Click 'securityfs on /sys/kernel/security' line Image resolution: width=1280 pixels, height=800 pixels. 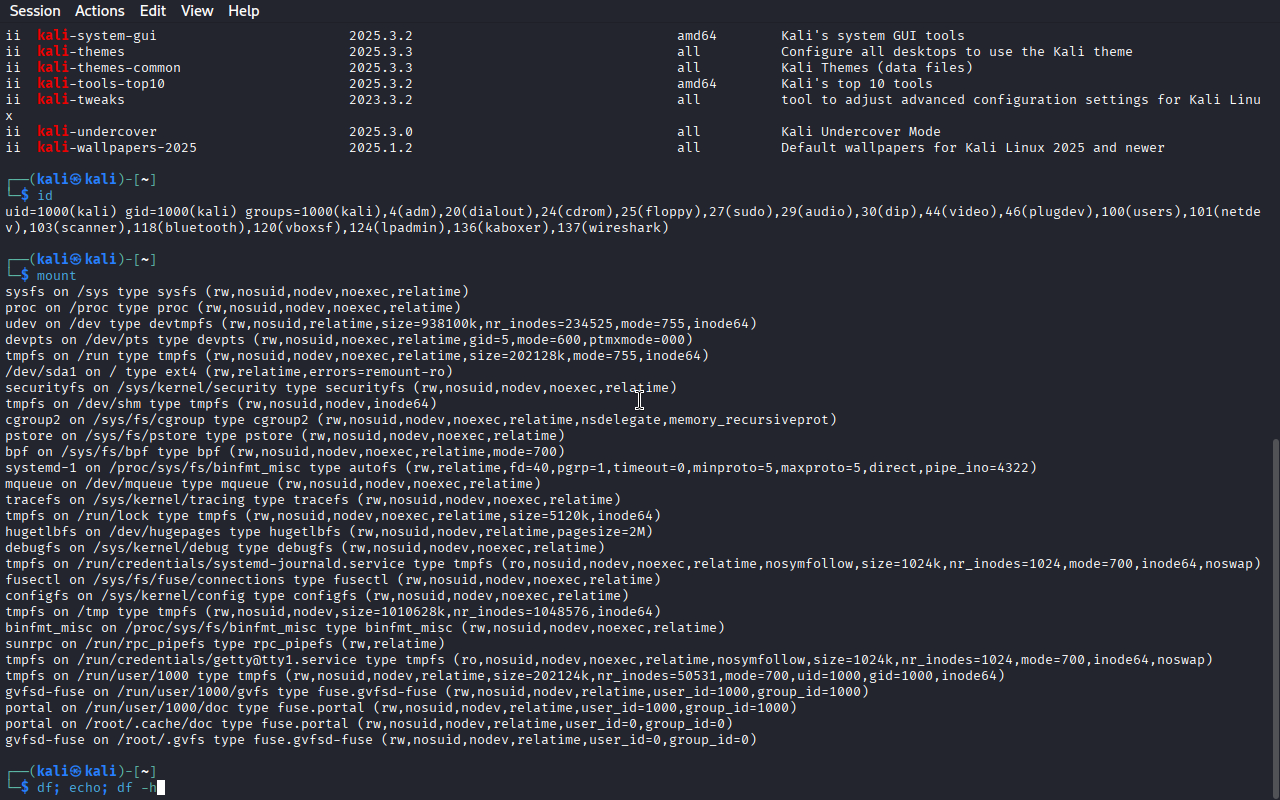tap(341, 388)
